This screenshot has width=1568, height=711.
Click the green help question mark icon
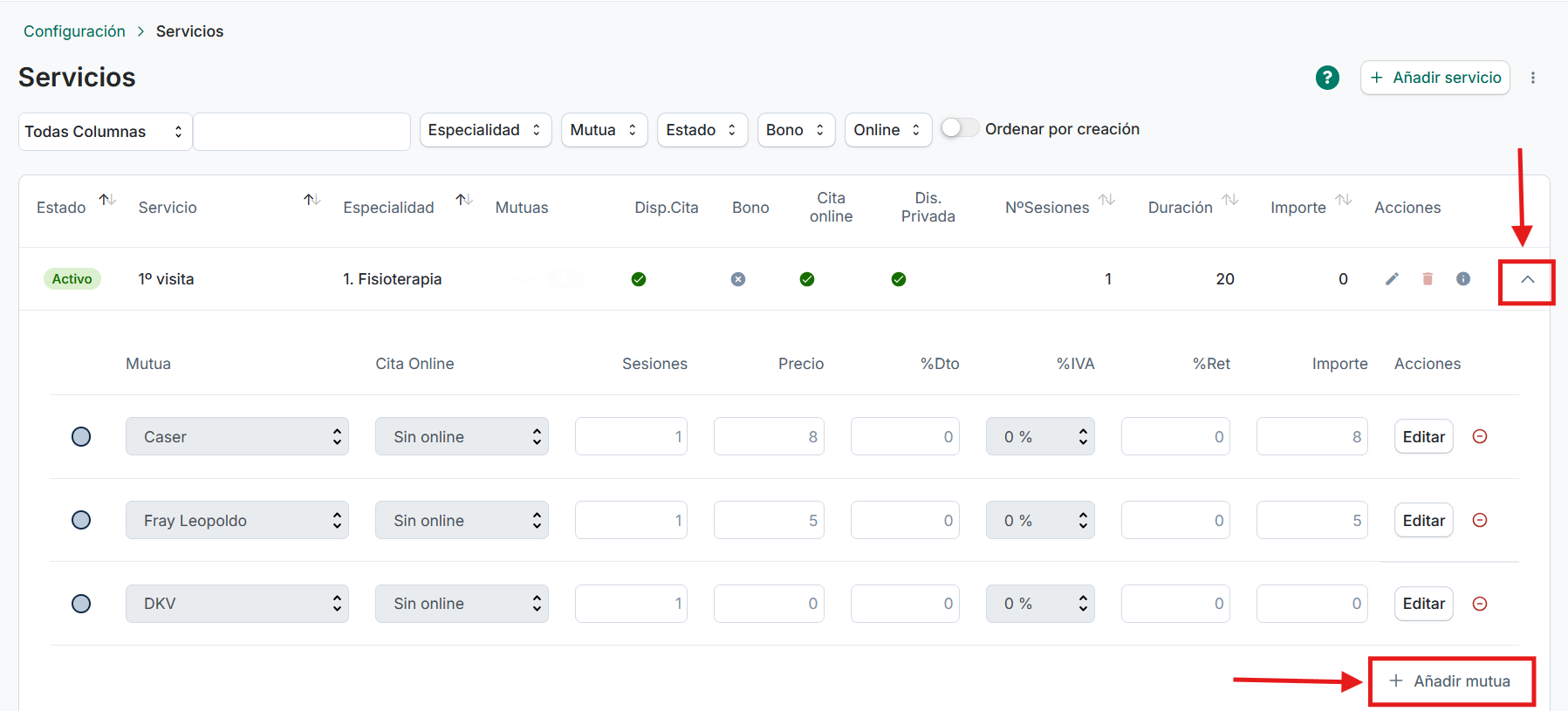(1327, 78)
